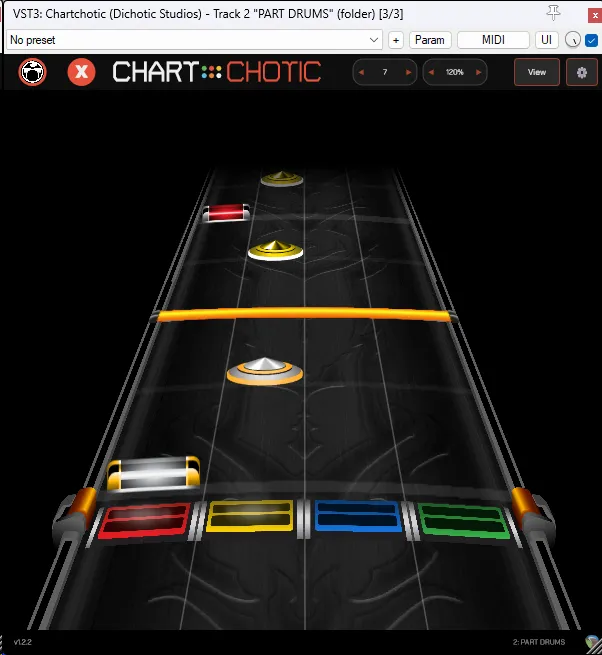
Task: Click the top yellow cymbal note
Action: pyautogui.click(x=282, y=179)
